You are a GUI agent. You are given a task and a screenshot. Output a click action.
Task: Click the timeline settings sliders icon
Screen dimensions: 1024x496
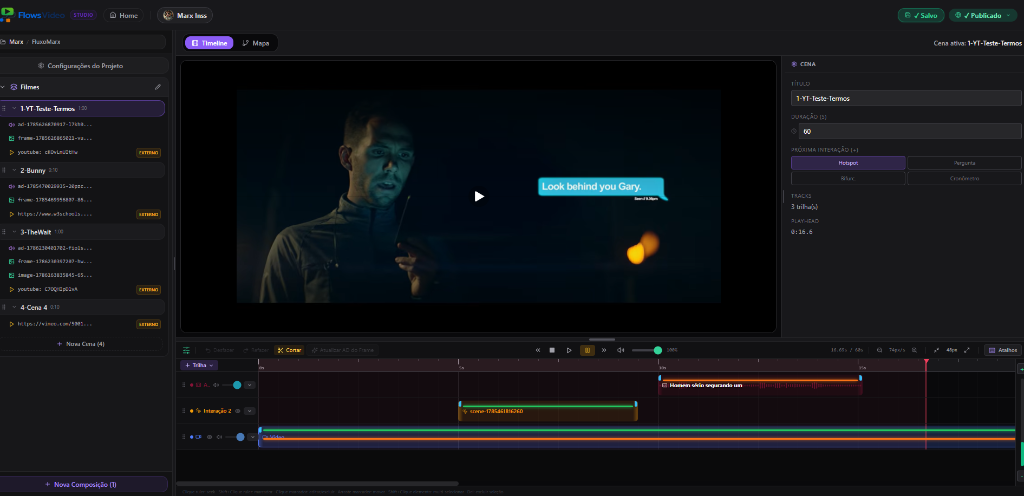click(x=187, y=350)
